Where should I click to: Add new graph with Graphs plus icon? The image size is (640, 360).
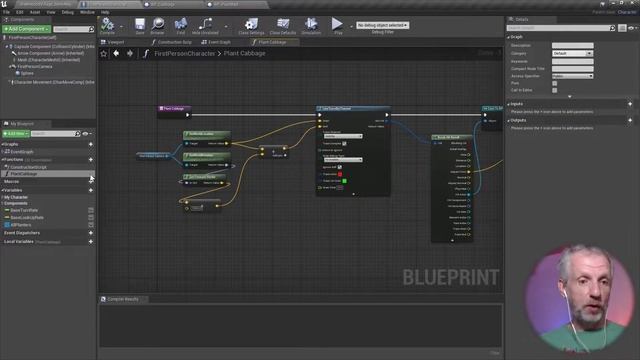[91, 144]
